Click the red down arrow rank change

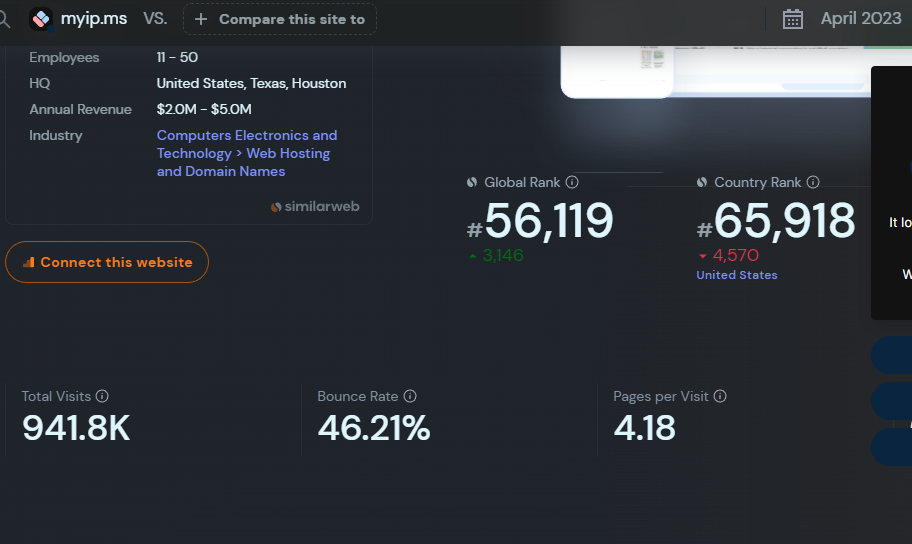pos(703,256)
